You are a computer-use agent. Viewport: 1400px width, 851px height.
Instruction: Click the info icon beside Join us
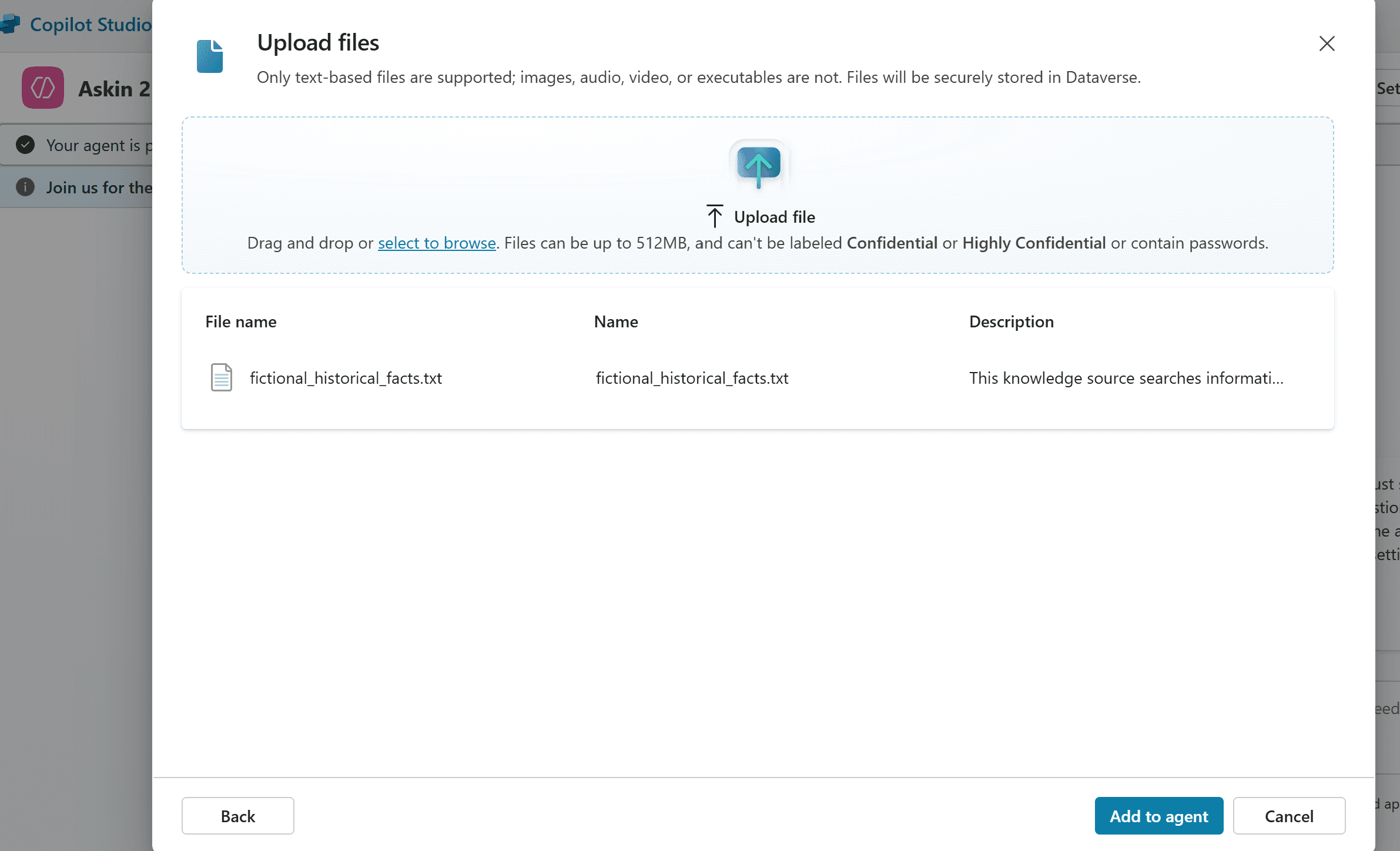click(25, 187)
